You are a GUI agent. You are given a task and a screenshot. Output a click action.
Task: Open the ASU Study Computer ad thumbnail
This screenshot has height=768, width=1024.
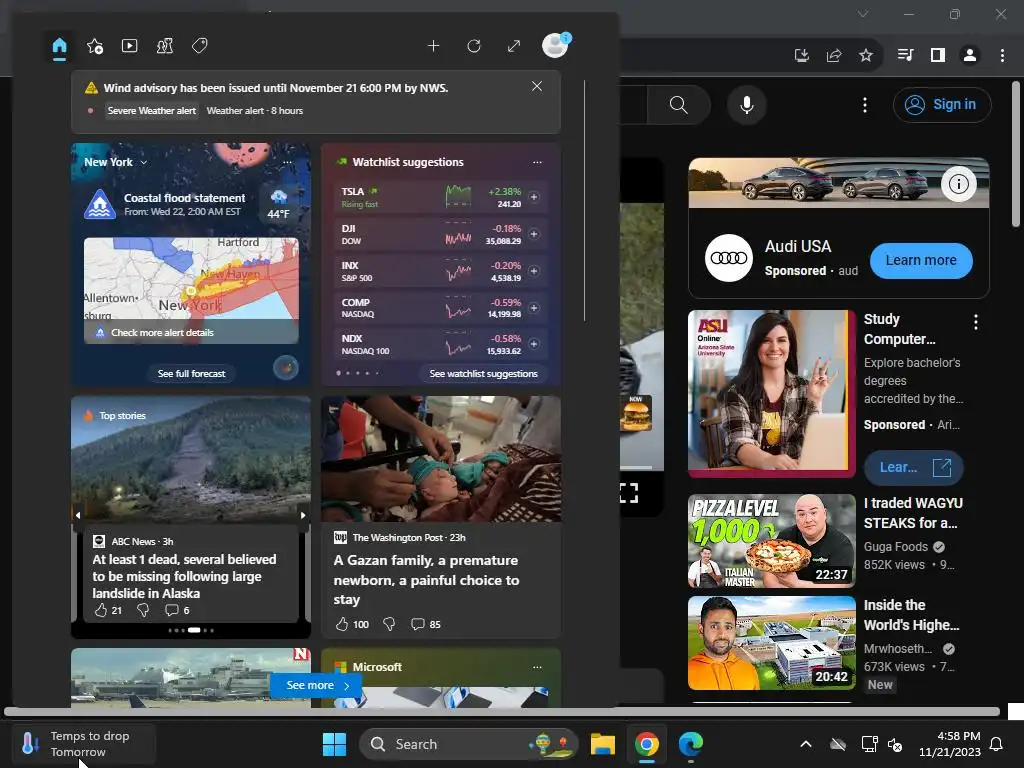pos(771,392)
